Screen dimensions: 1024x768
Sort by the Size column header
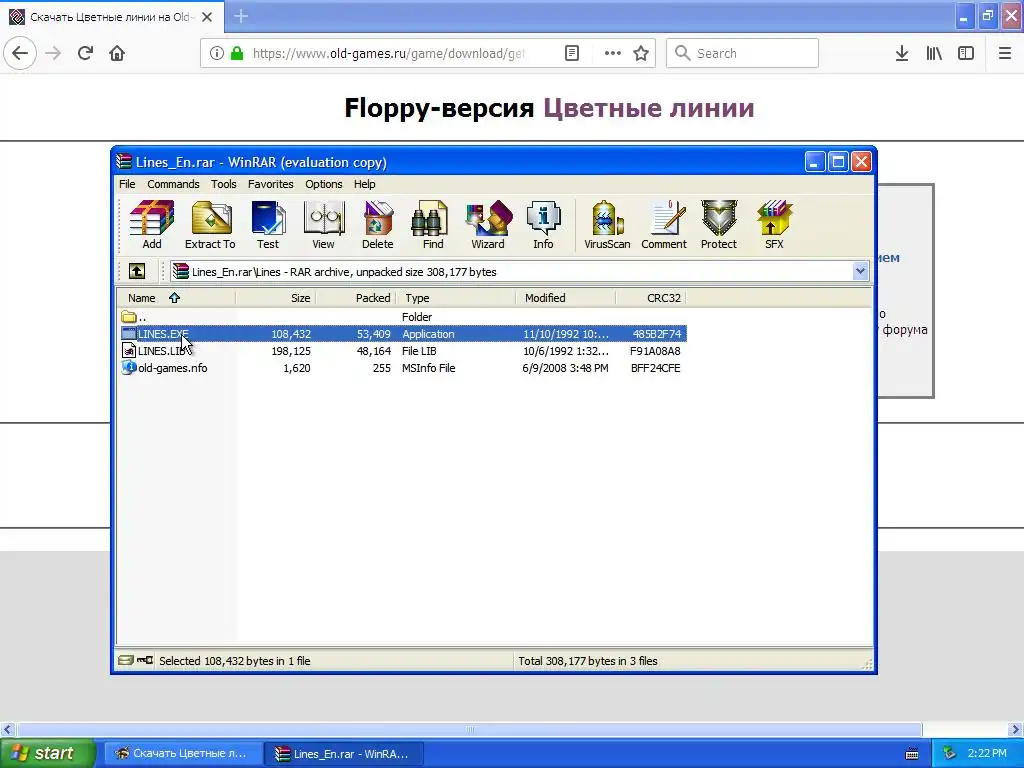276,298
